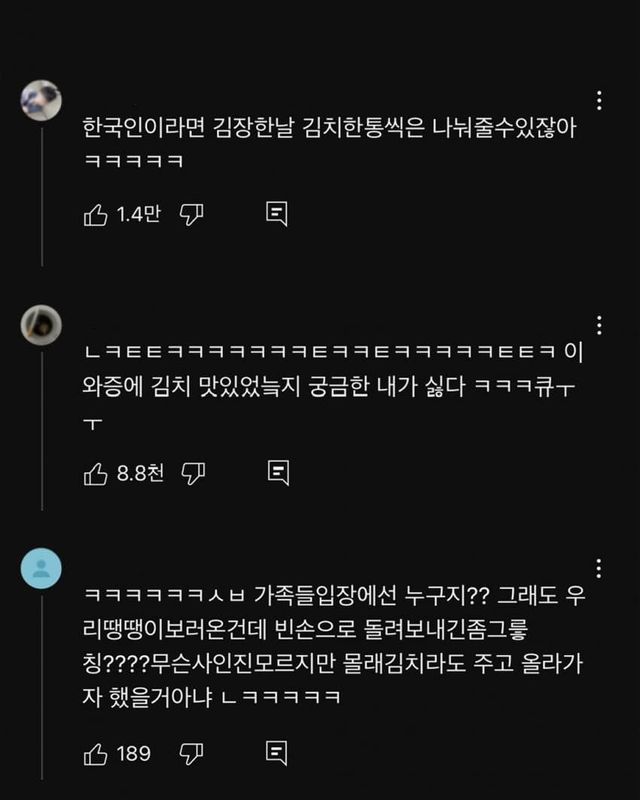Click the 1.4만 like count

(139, 213)
